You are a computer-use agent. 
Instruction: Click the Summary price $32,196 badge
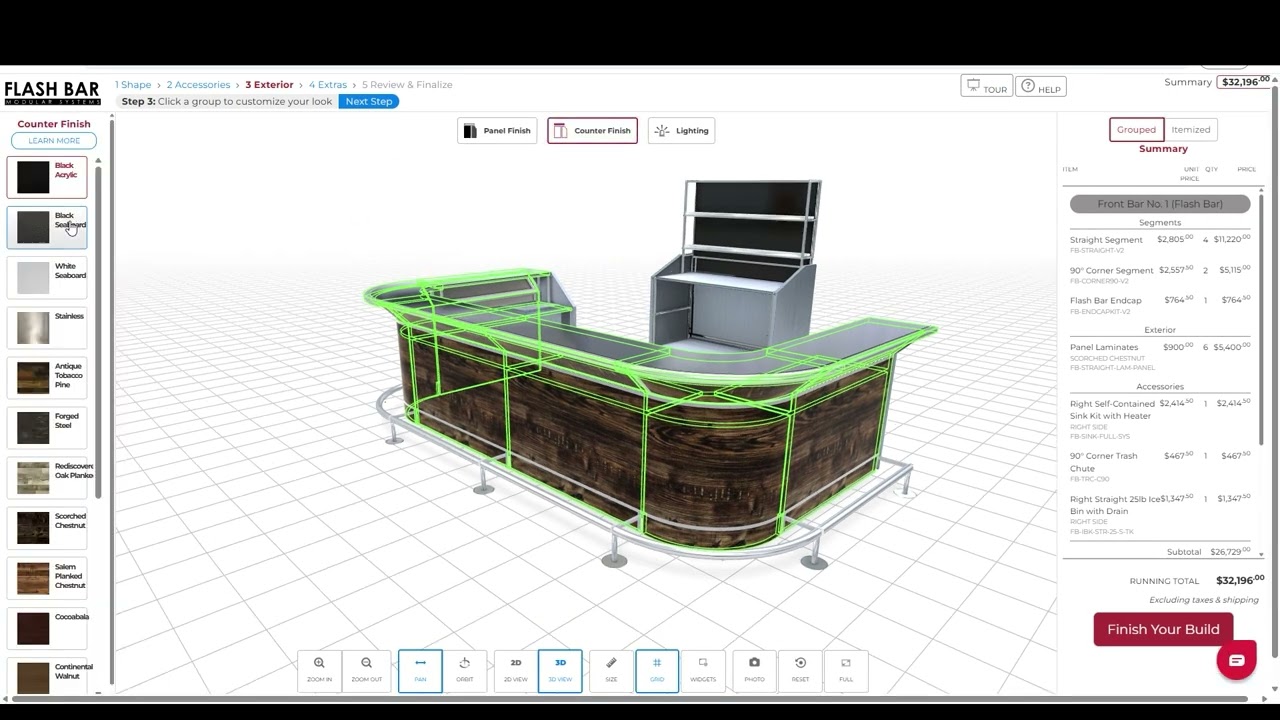click(1244, 82)
